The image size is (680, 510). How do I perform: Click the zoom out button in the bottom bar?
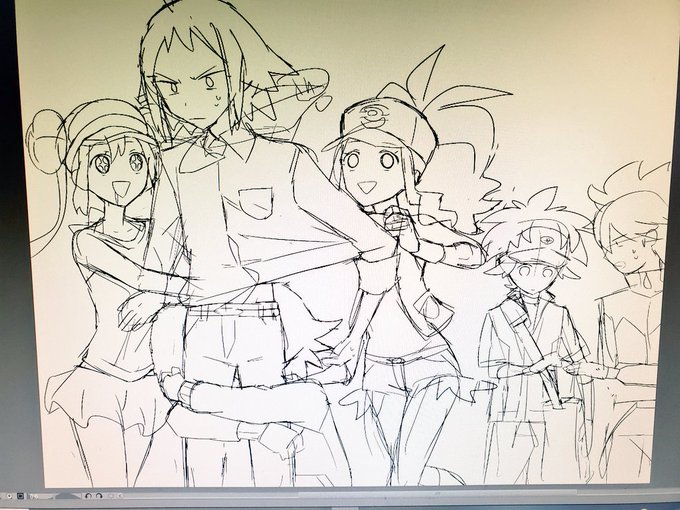[x=10, y=496]
